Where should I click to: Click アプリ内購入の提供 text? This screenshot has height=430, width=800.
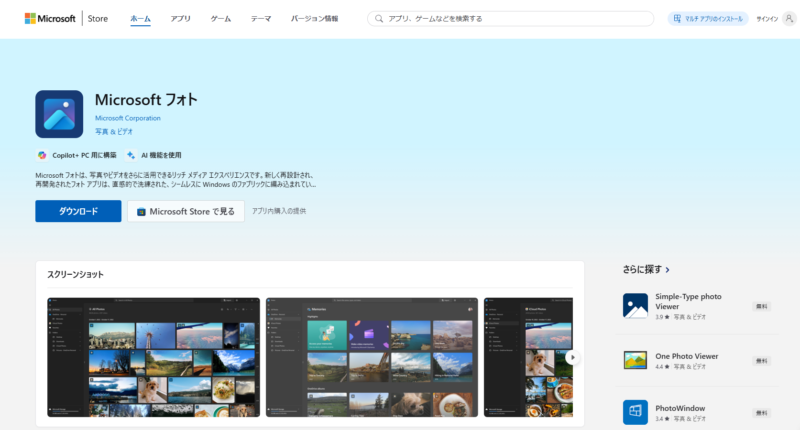click(279, 211)
